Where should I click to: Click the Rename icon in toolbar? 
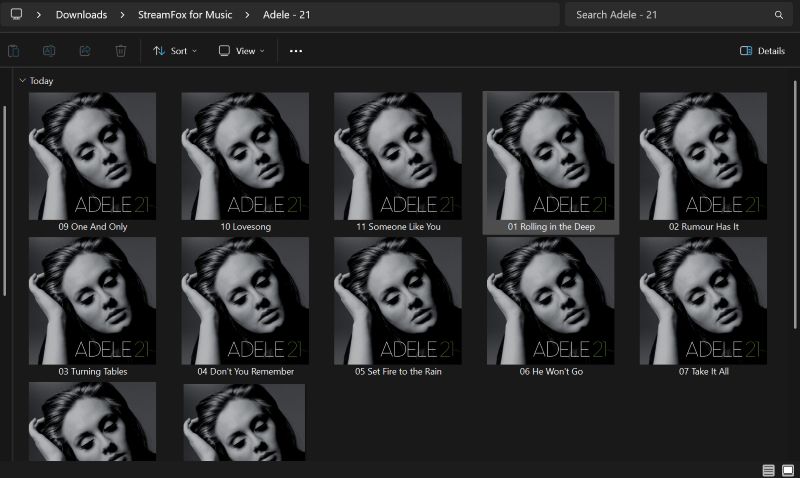[49, 51]
